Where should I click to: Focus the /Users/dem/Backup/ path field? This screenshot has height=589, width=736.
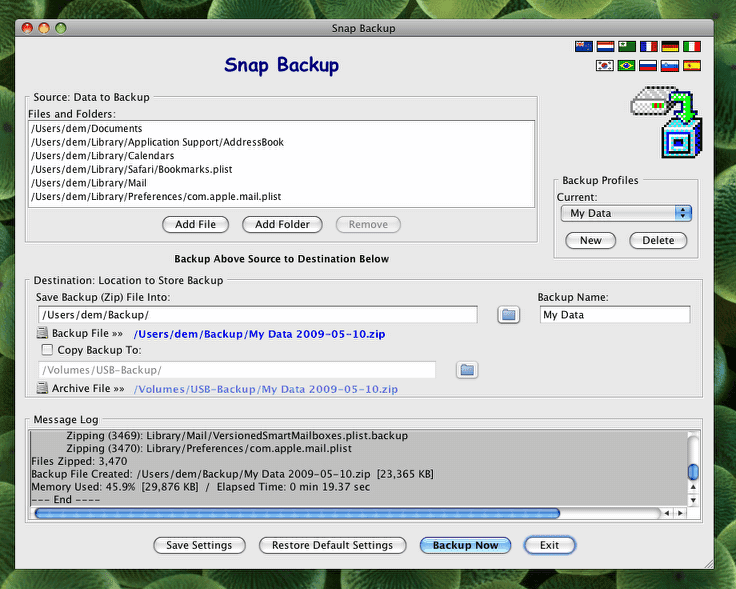[258, 314]
